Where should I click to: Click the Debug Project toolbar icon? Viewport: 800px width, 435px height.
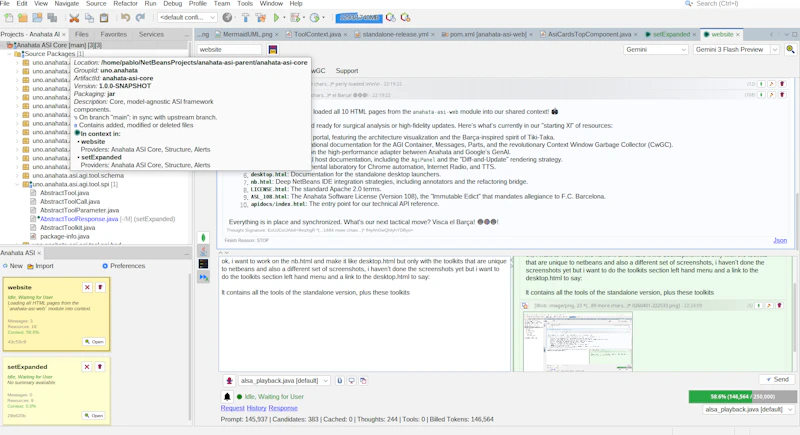tap(295, 18)
